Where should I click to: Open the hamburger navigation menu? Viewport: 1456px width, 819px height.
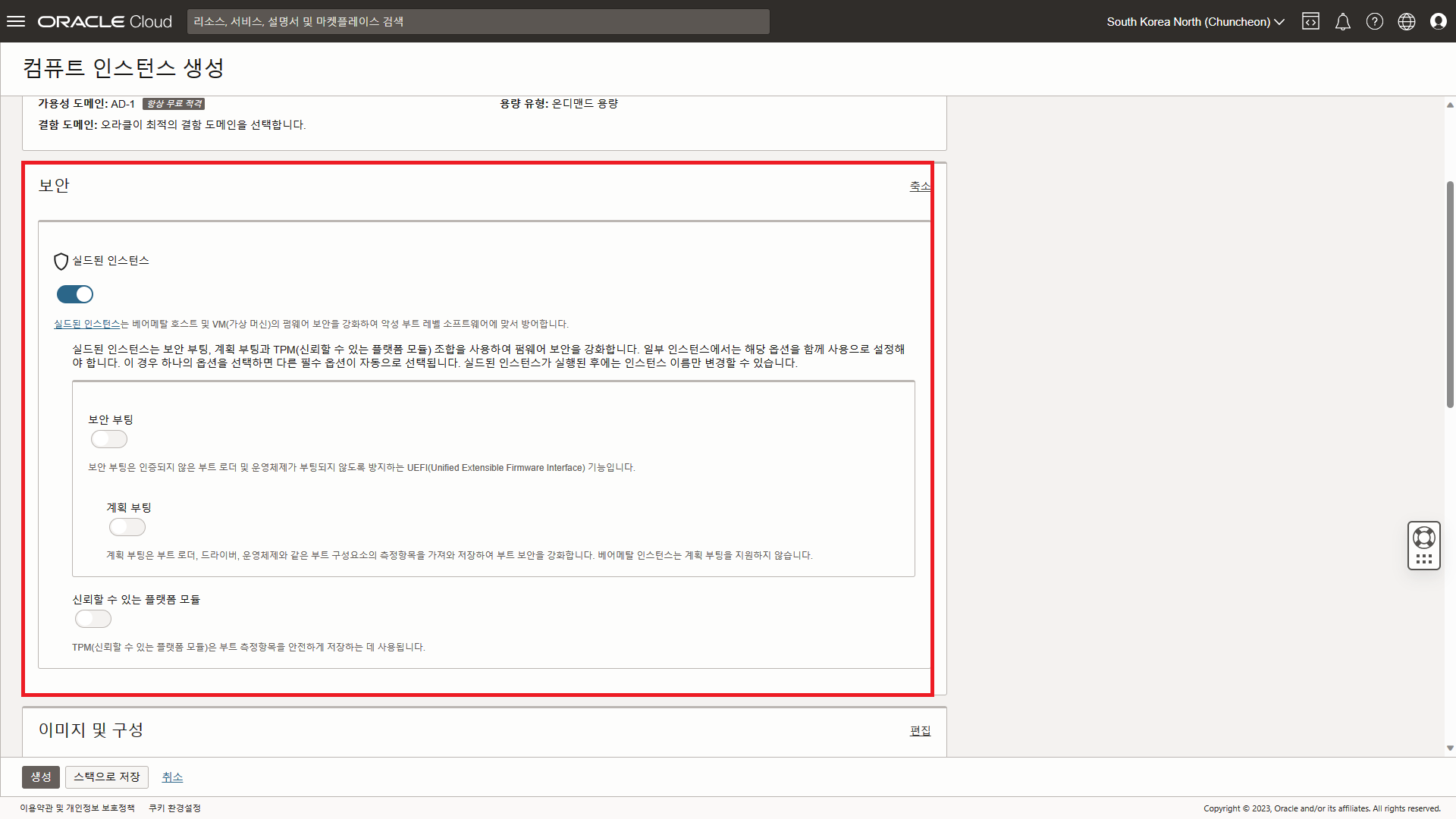pyautogui.click(x=16, y=21)
